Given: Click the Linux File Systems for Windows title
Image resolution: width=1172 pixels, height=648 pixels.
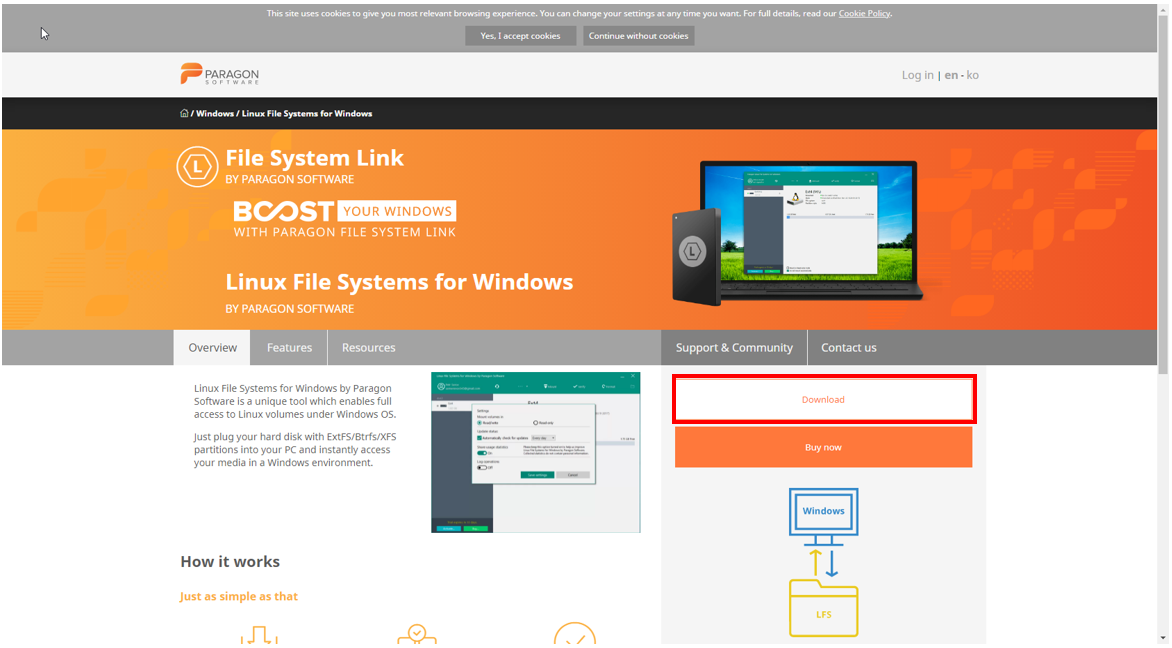Looking at the screenshot, I should click(399, 282).
